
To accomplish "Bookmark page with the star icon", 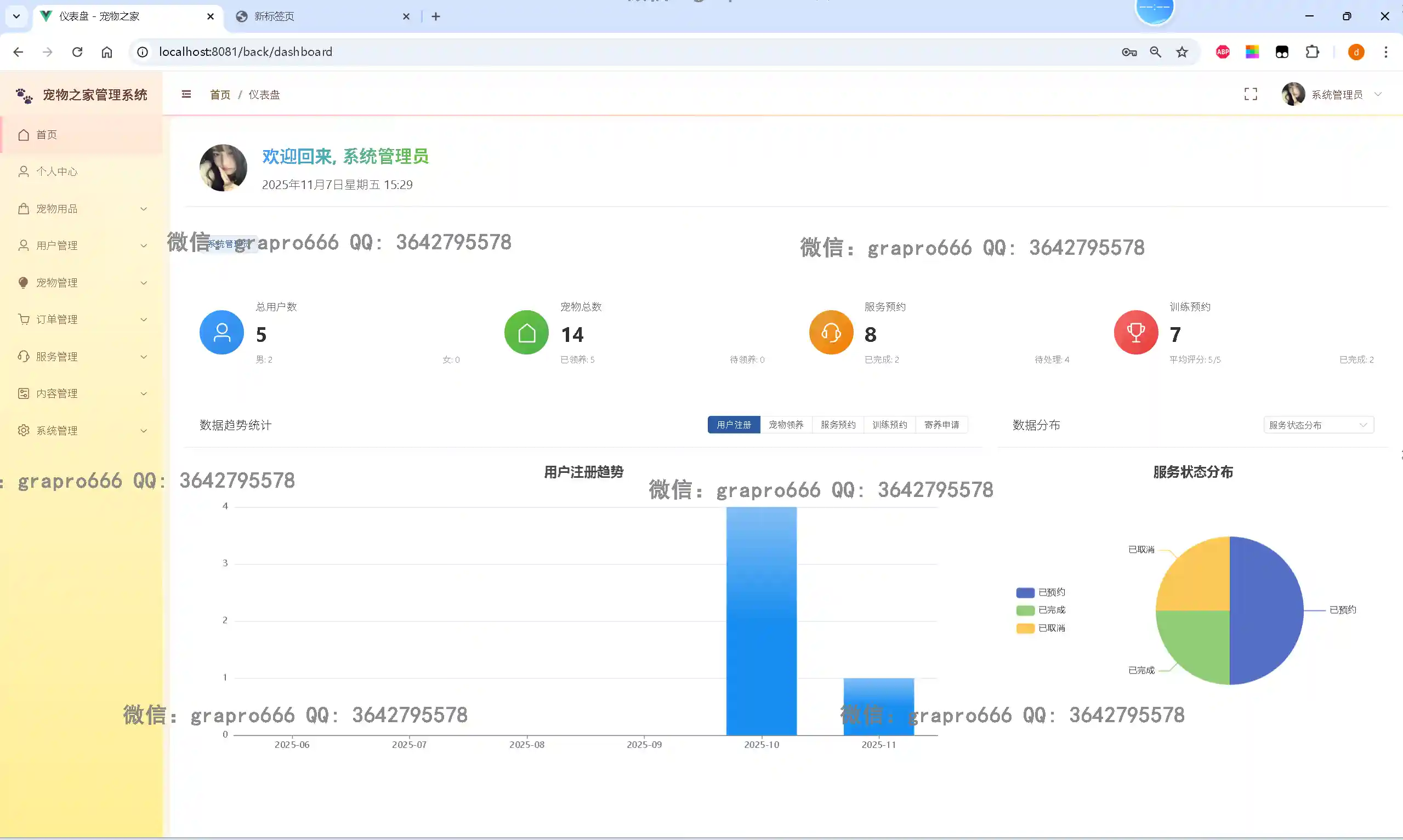I will (1182, 52).
